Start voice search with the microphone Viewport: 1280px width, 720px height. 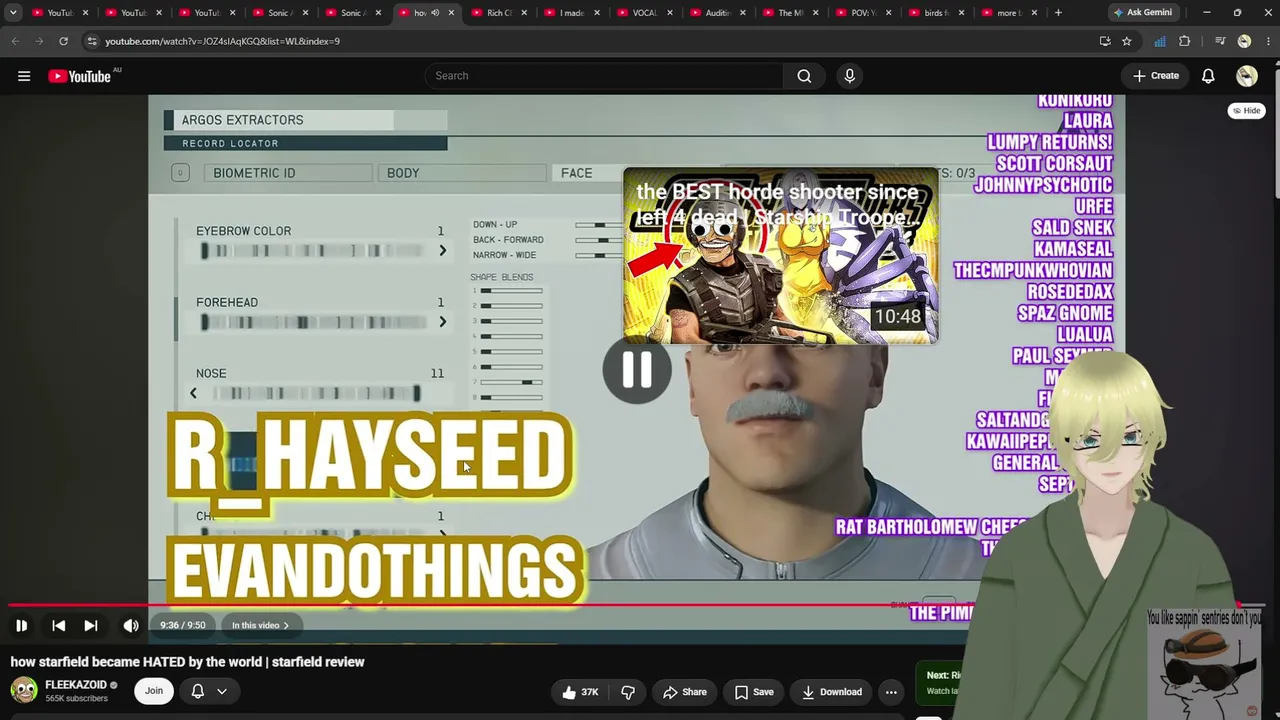850,76
